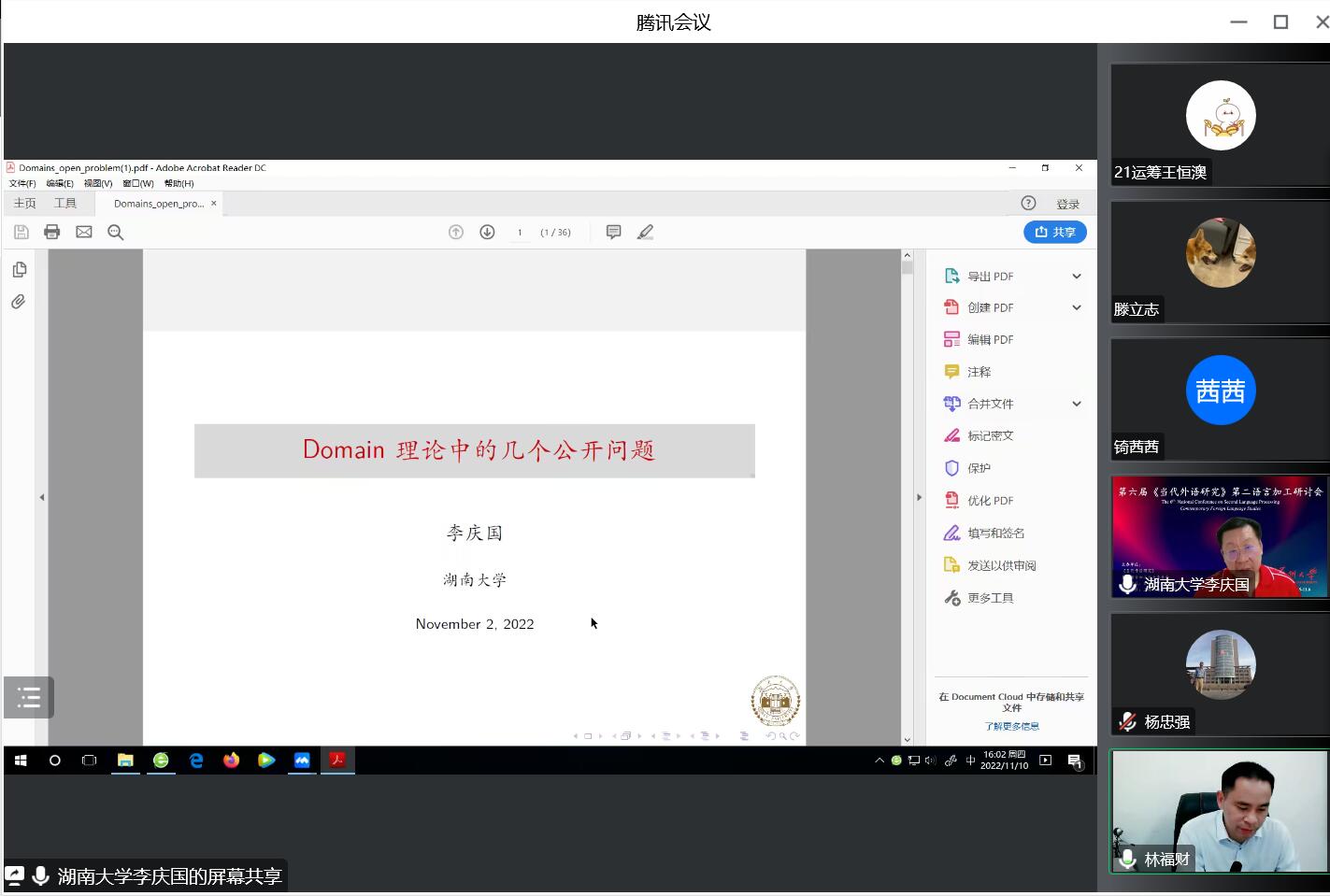
Task: Expand the 创建 PDF options
Action: 1077,307
